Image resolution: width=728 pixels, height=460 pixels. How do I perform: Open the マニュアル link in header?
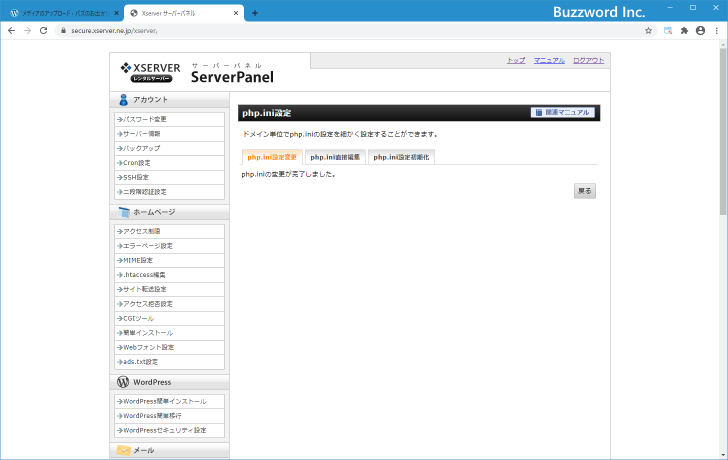549,61
